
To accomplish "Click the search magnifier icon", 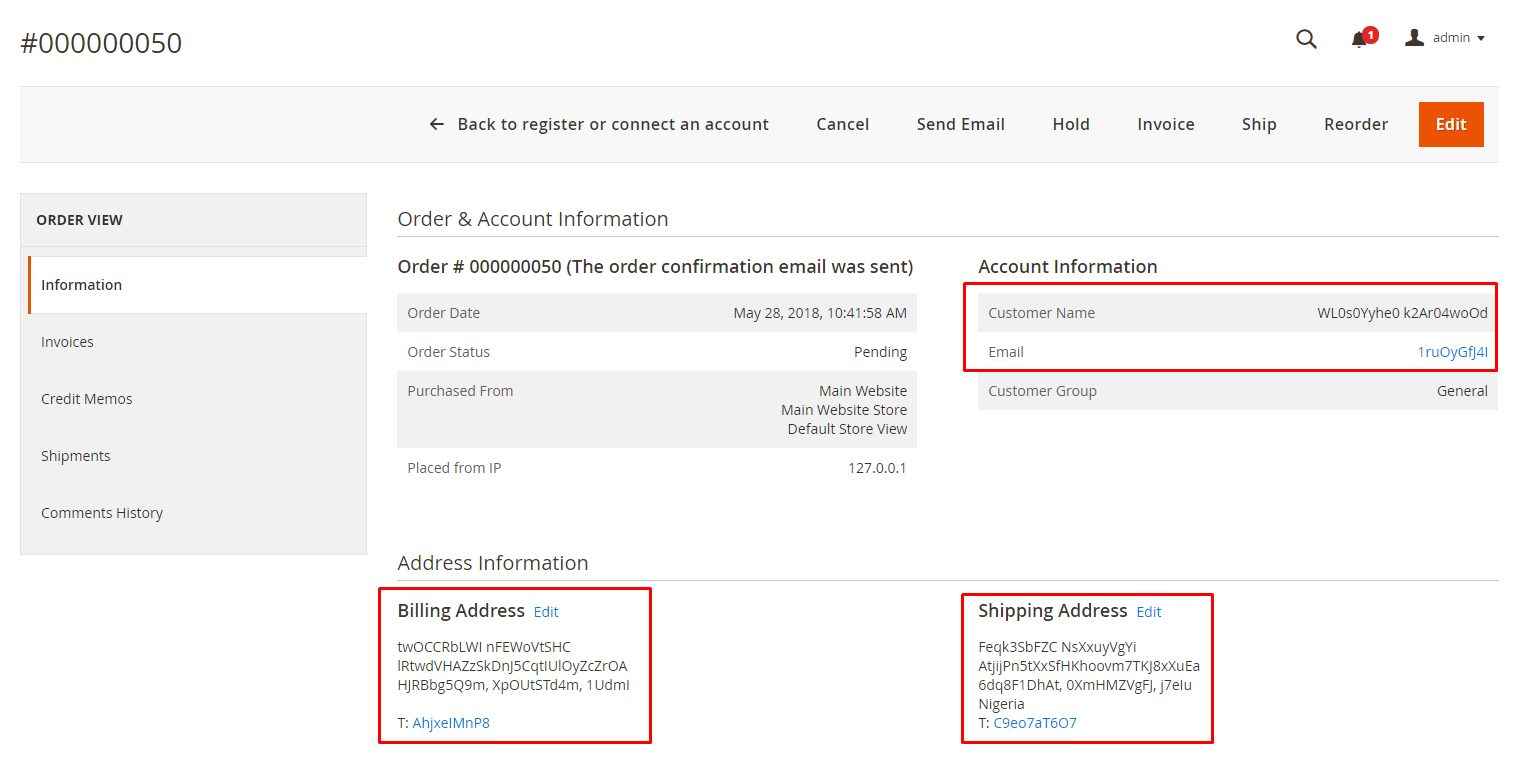I will point(1306,39).
